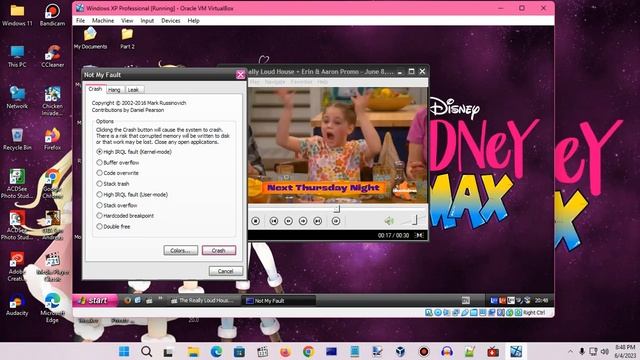Open This PC desktop icon
This screenshot has height=360, width=640.
(17, 56)
